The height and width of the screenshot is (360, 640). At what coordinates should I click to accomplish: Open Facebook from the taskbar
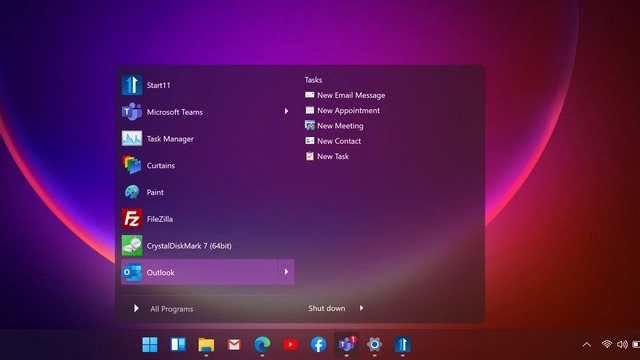pos(318,345)
